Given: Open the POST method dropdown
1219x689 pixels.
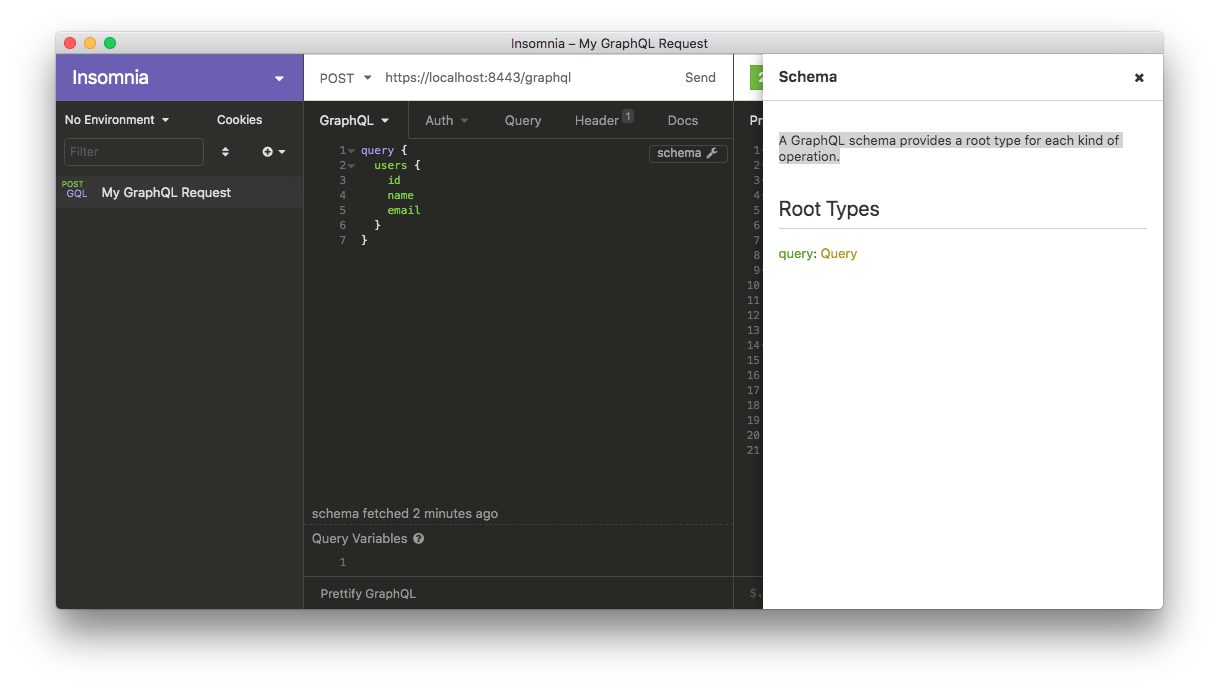Looking at the screenshot, I should (x=345, y=78).
